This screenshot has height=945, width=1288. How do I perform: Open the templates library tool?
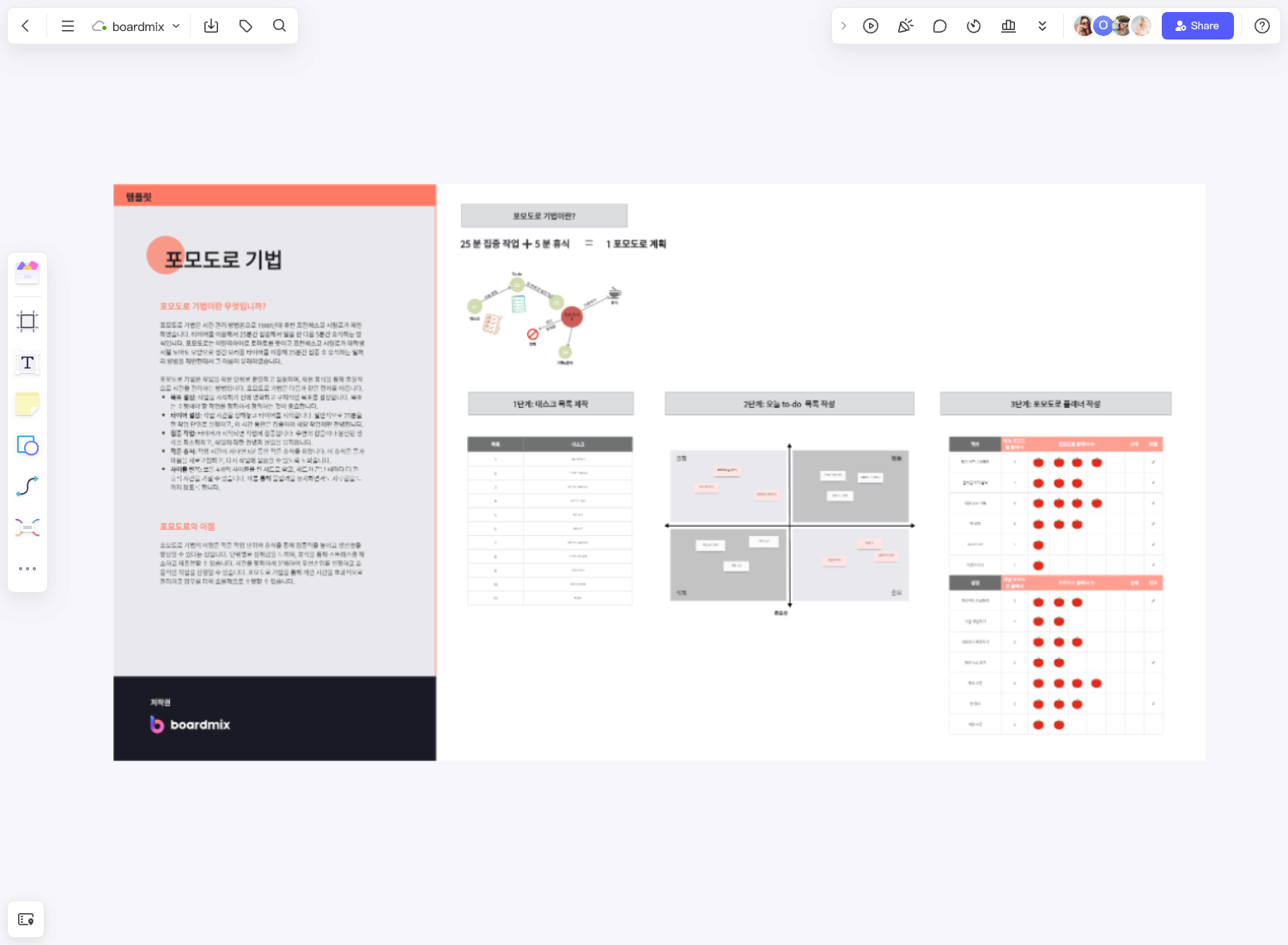(27, 272)
